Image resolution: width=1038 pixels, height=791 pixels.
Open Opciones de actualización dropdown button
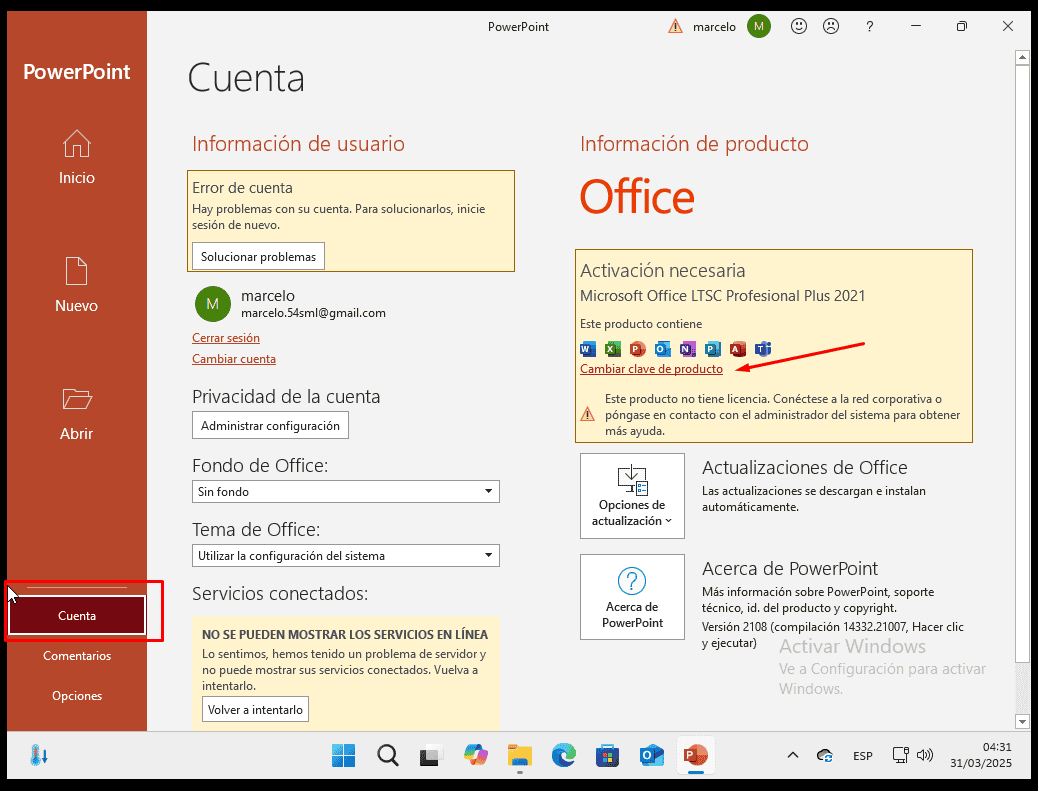[632, 496]
